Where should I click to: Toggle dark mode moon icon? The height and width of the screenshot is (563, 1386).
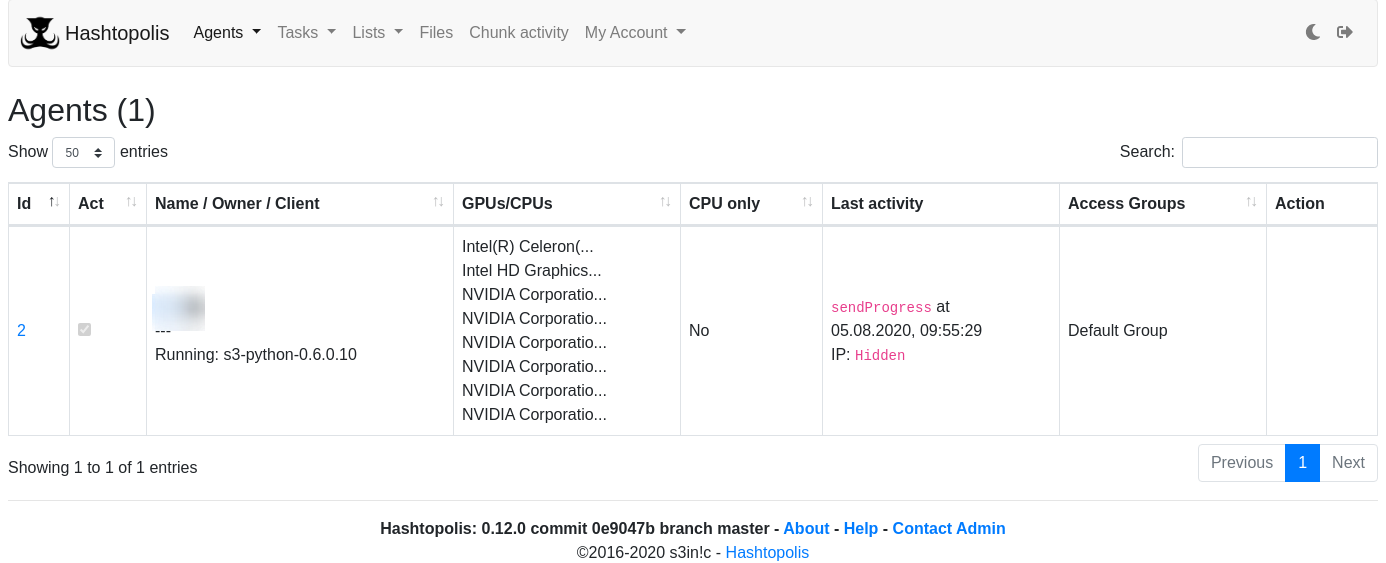(x=1313, y=32)
